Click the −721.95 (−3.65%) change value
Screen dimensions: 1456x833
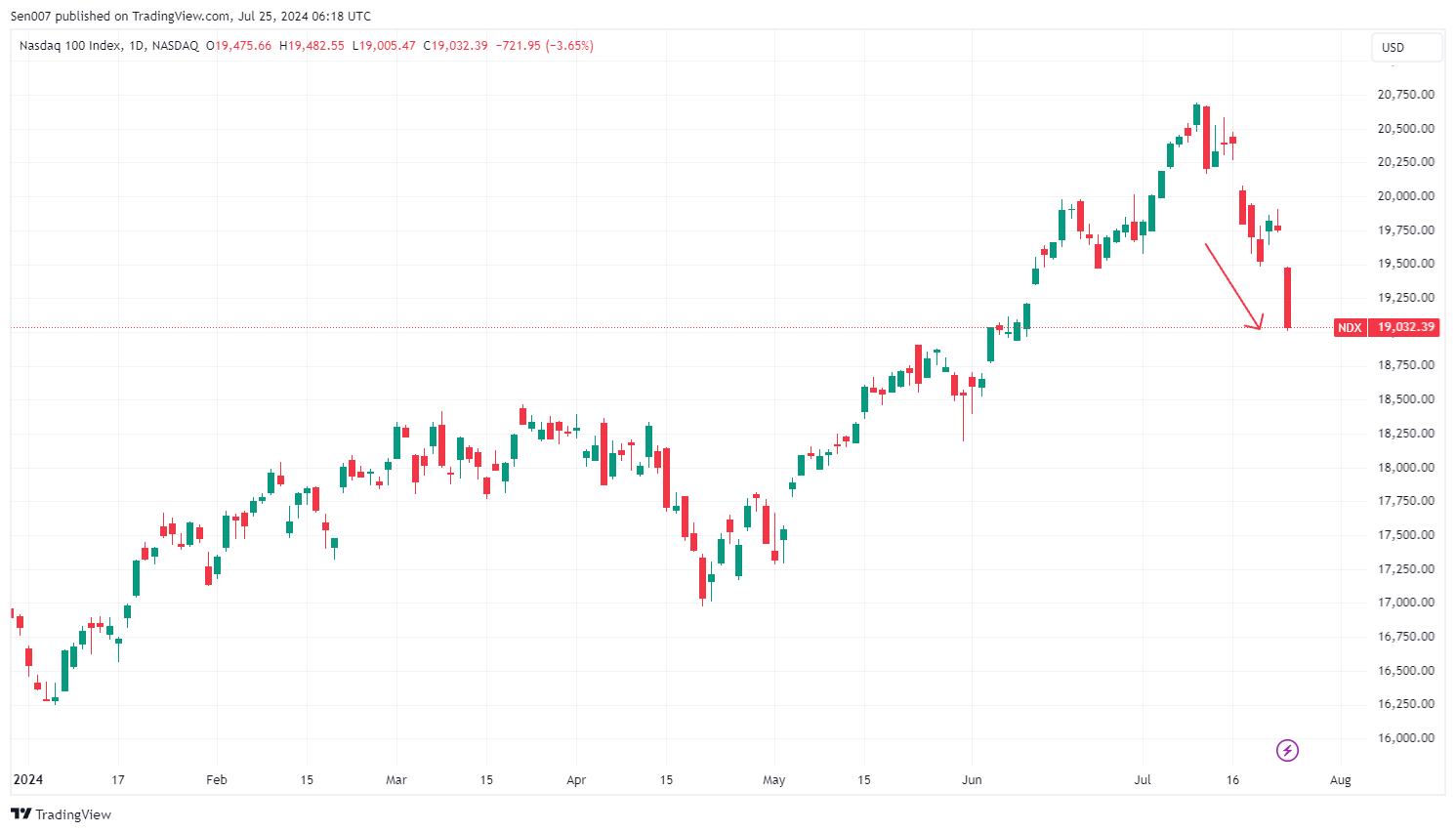click(544, 46)
